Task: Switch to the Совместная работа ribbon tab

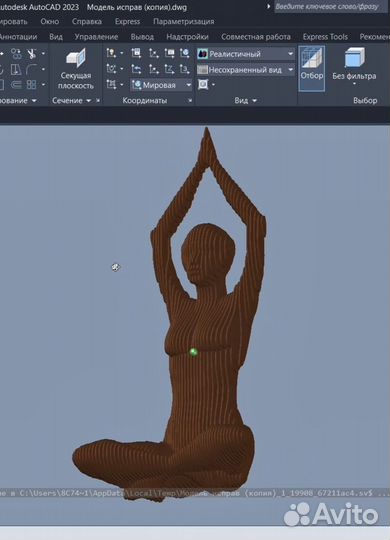Action: click(x=256, y=37)
